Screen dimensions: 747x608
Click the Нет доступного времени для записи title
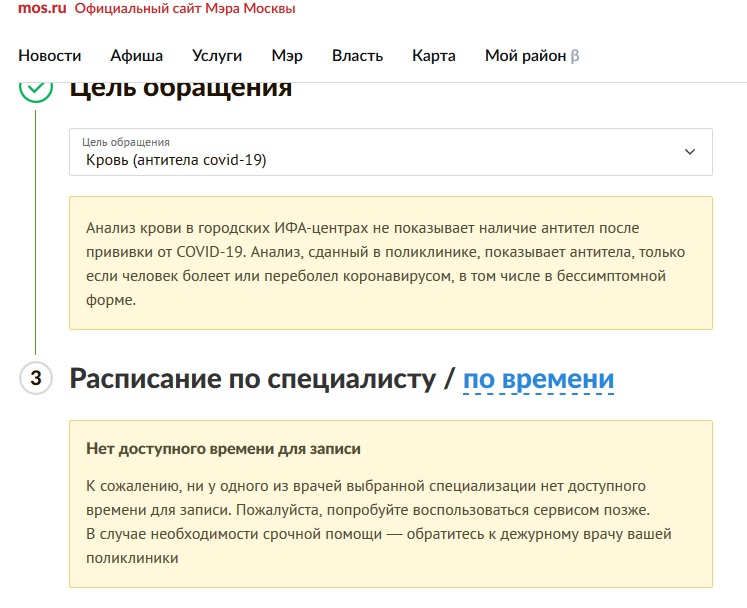coord(224,449)
